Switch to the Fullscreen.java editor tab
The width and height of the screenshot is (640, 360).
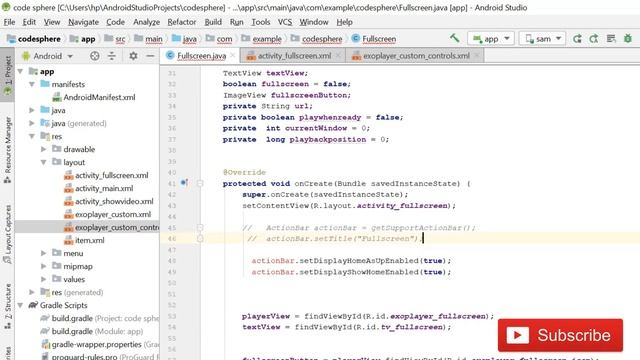200,56
